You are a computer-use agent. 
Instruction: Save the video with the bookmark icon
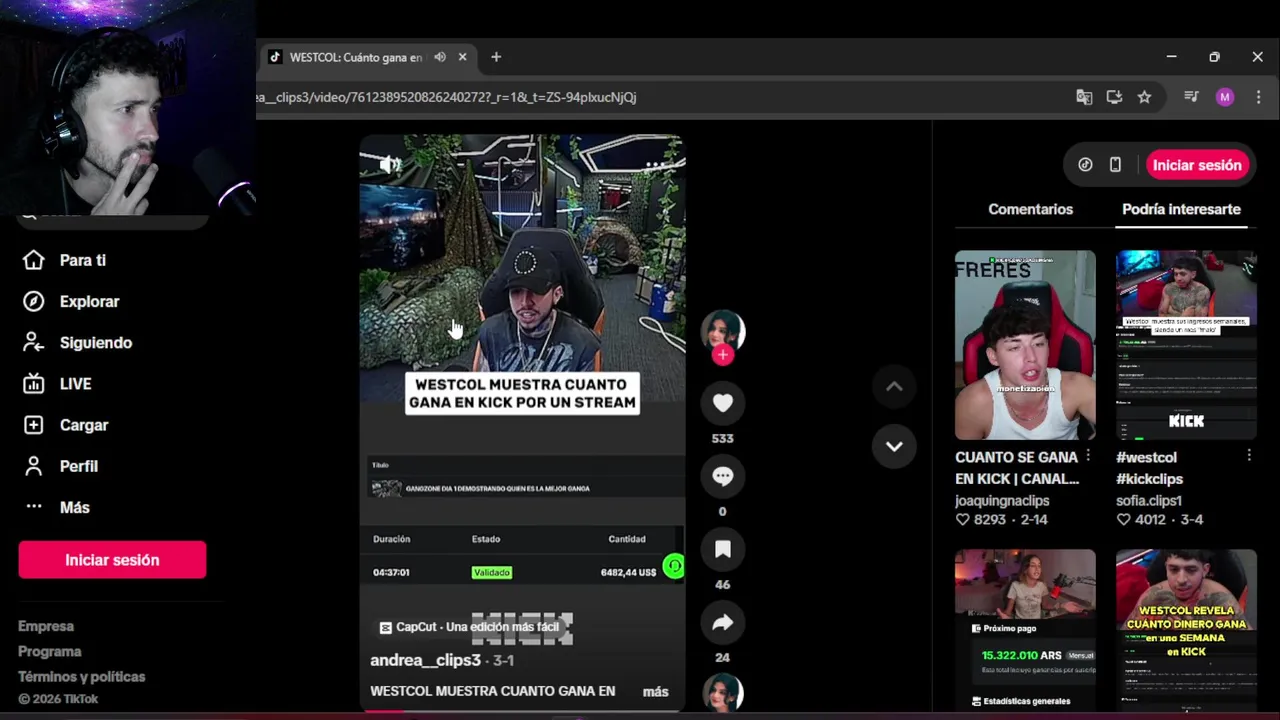pos(723,549)
